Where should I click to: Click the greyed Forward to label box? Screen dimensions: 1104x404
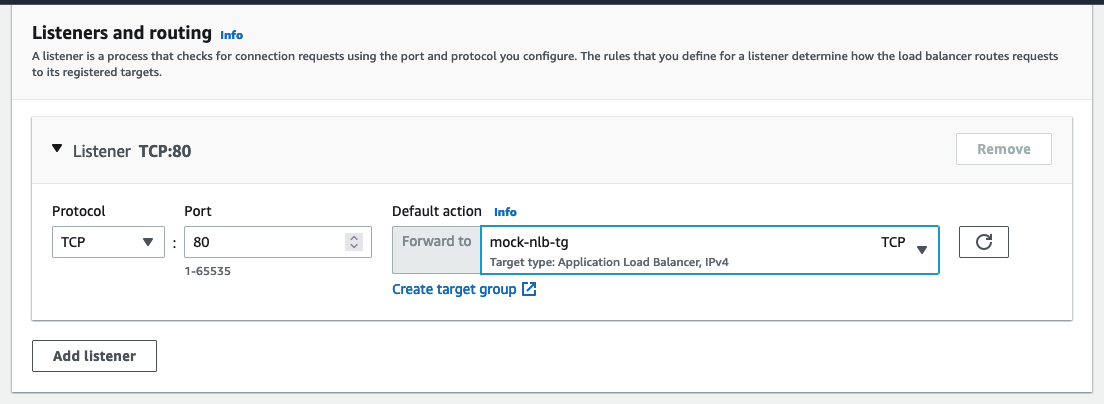coord(437,250)
